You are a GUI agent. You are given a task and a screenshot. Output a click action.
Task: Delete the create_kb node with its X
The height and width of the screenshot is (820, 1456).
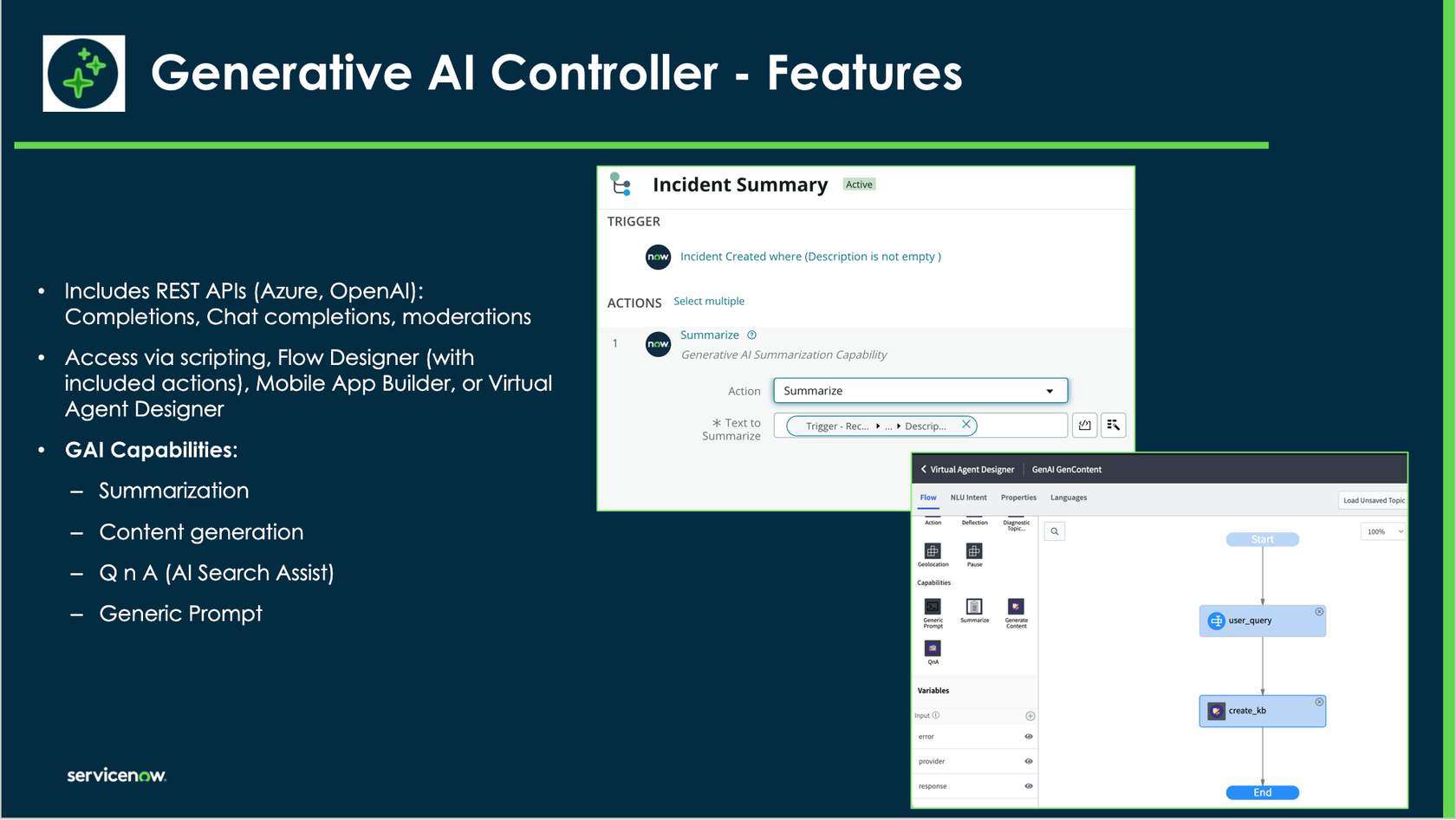point(1319,702)
